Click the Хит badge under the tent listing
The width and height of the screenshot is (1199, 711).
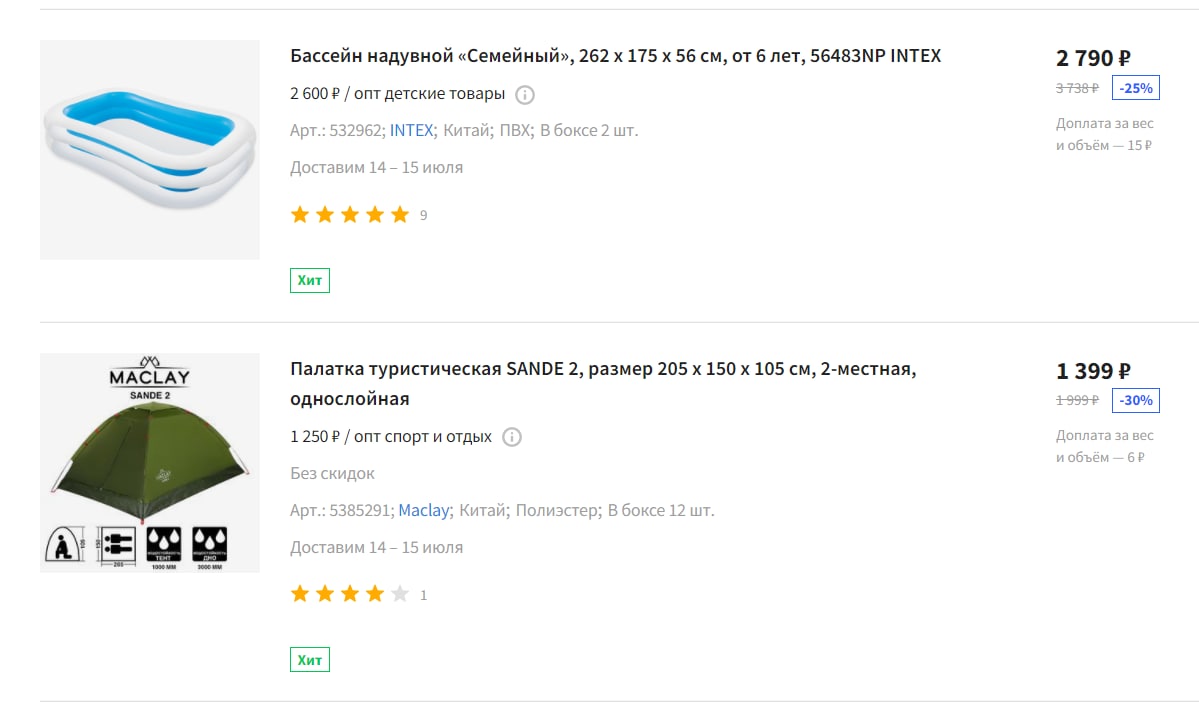point(310,660)
